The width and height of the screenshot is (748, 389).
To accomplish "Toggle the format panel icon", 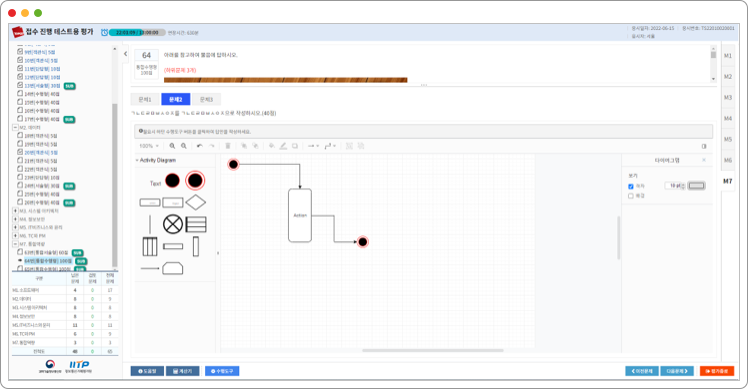I will pos(704,146).
